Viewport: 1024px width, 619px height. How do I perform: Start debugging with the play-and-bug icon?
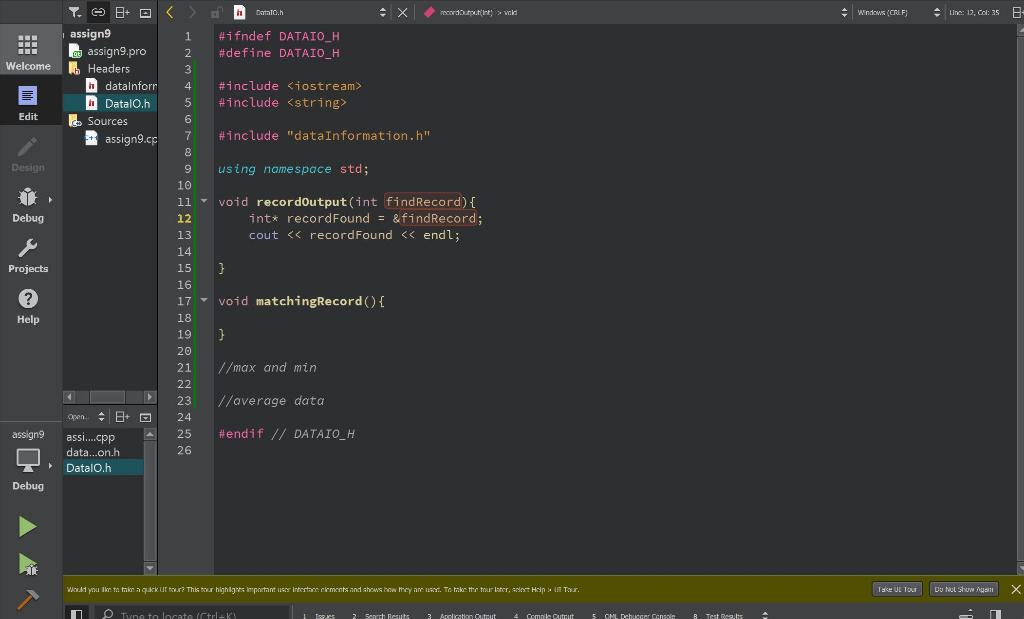pos(27,564)
